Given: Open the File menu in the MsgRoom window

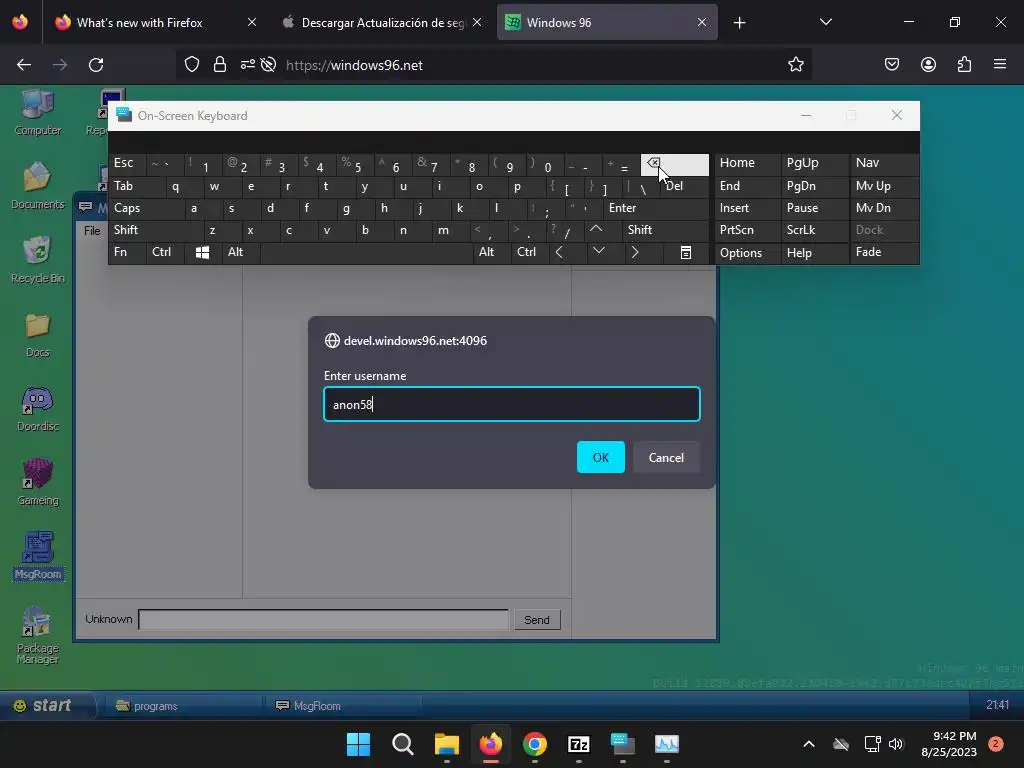Looking at the screenshot, I should click(x=92, y=231).
